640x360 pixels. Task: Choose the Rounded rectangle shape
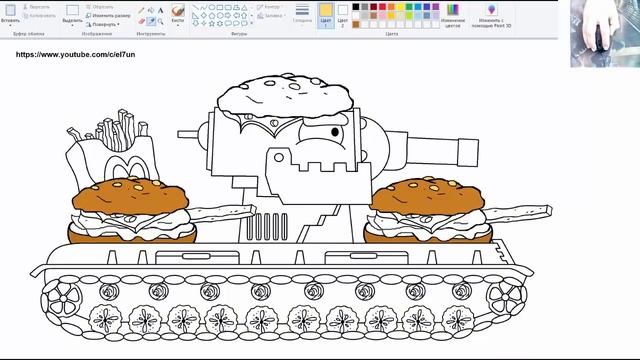[228, 7]
